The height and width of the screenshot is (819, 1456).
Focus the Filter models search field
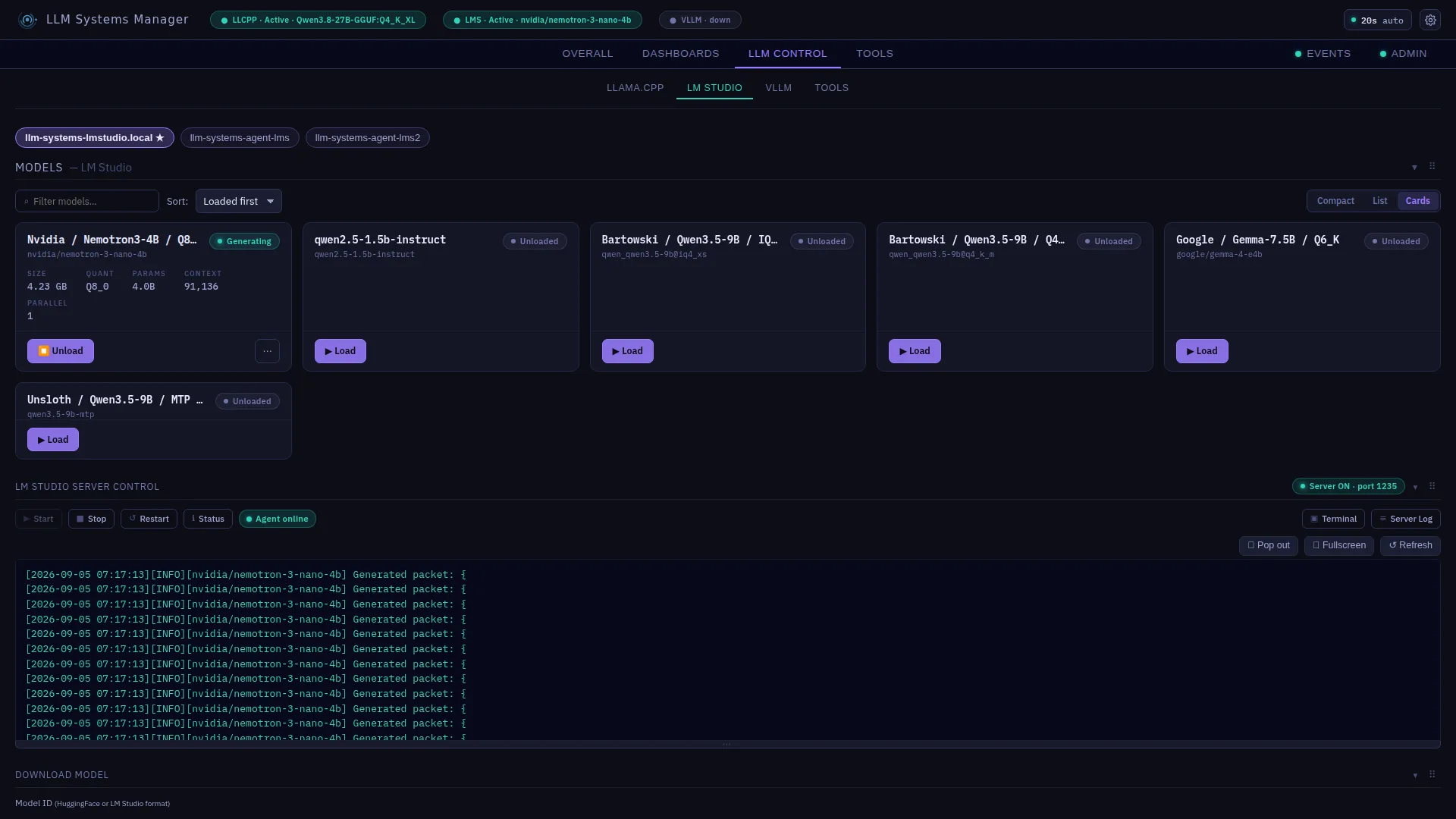click(x=87, y=201)
